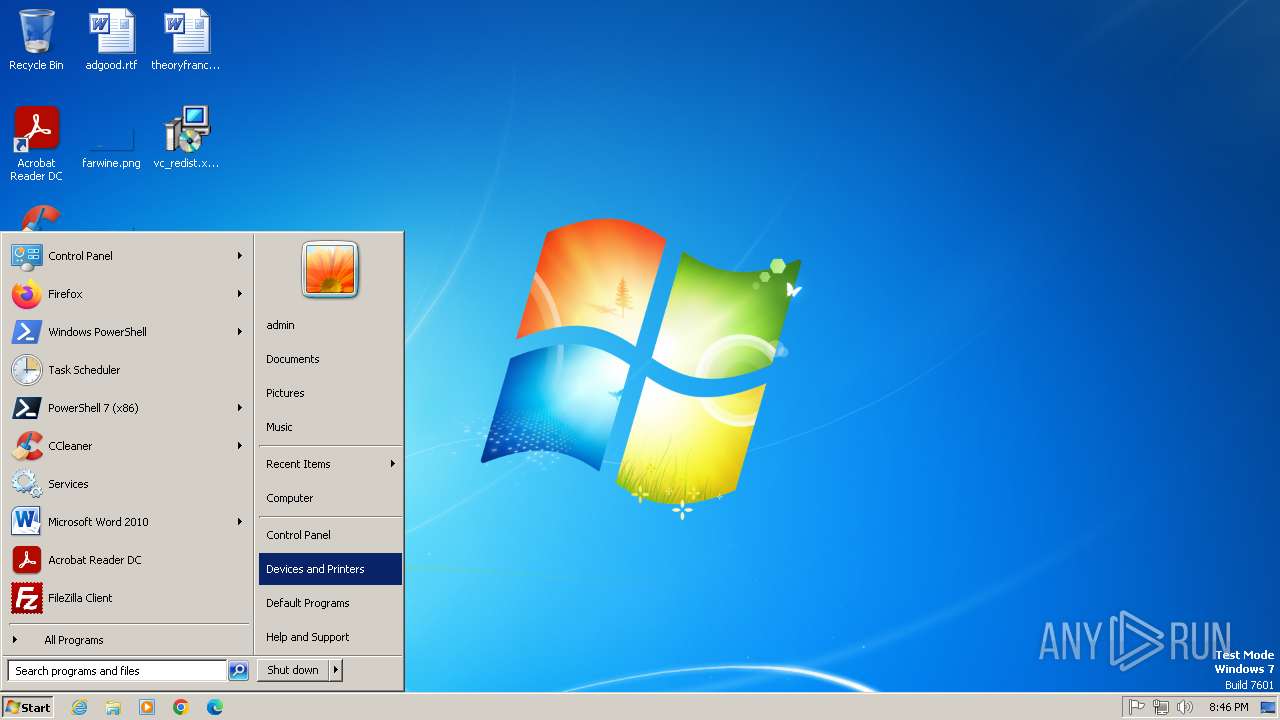
Task: Click the 8:46 PM clock
Action: (x=1228, y=707)
